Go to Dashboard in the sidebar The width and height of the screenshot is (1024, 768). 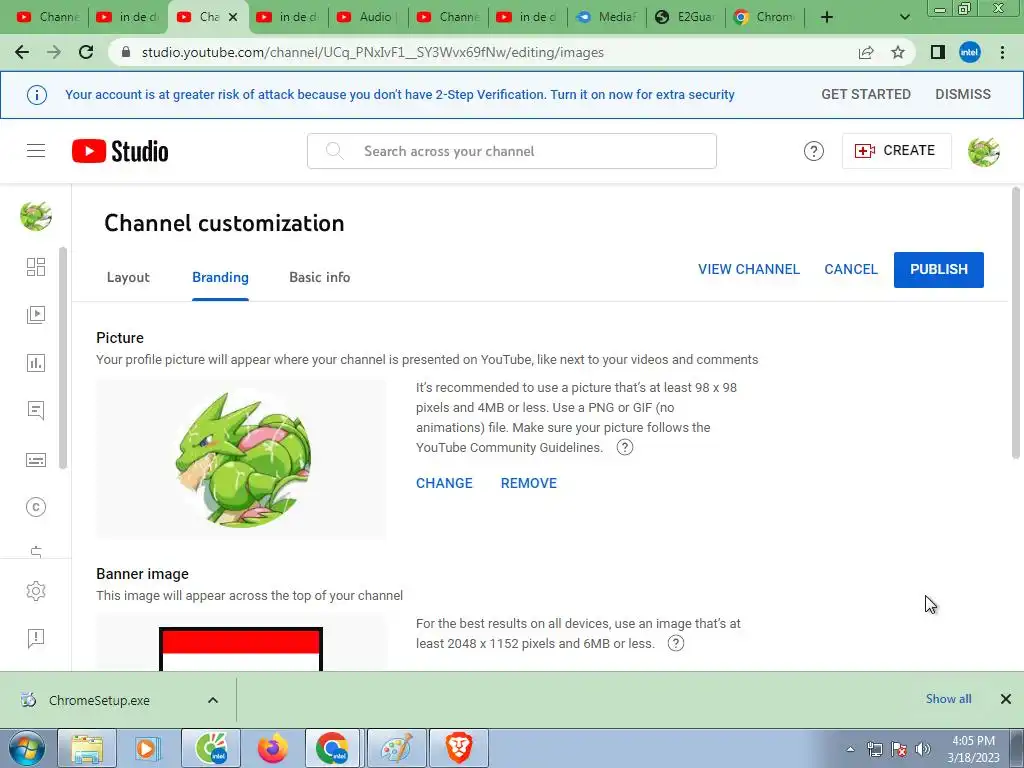coord(36,266)
